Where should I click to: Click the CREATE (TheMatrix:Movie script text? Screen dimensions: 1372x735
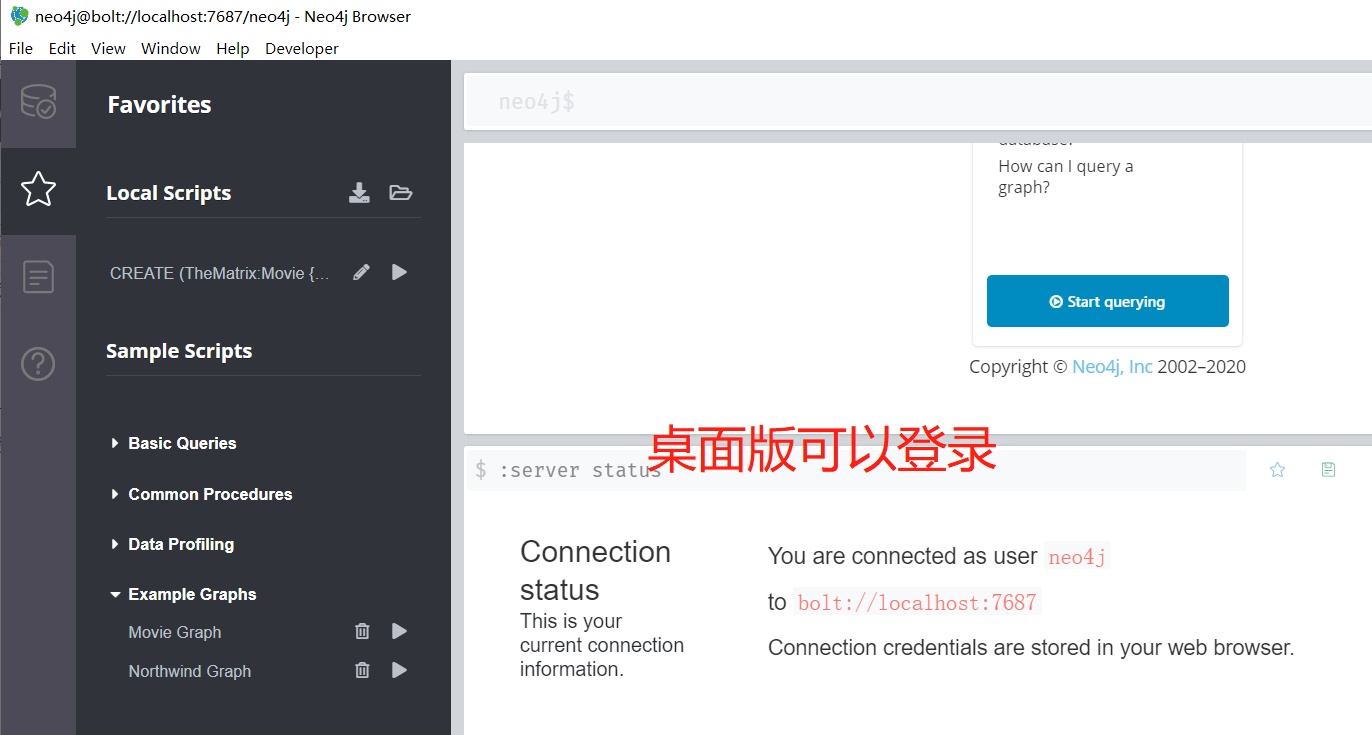coord(220,273)
